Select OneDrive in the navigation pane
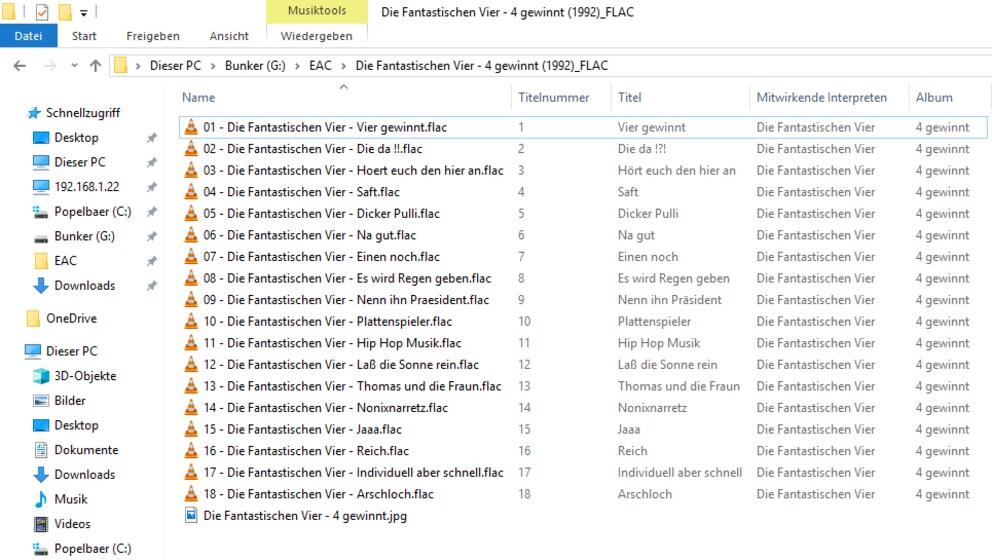The height and width of the screenshot is (560, 992). tap(71, 318)
